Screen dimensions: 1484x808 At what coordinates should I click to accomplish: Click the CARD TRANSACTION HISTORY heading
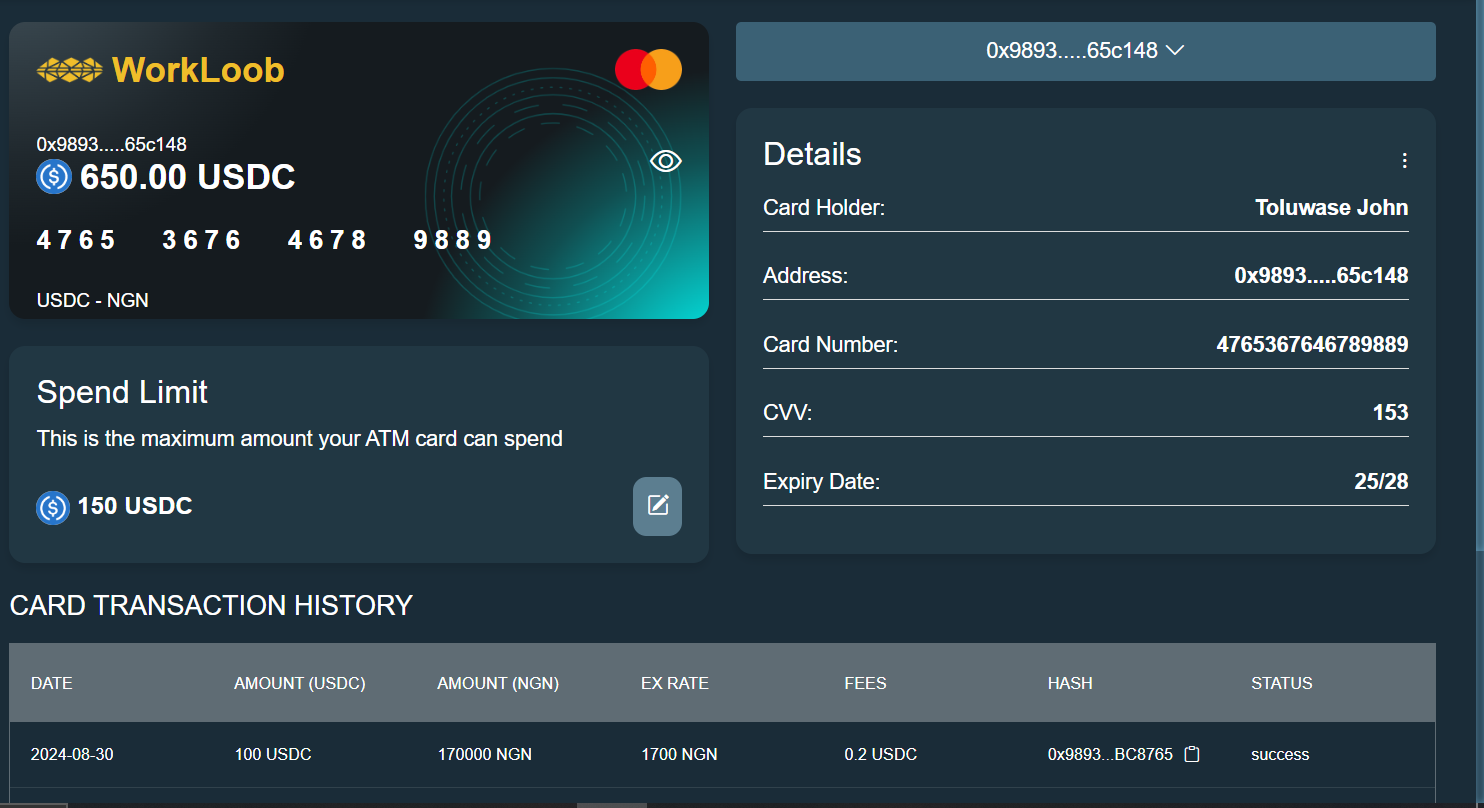[211, 606]
